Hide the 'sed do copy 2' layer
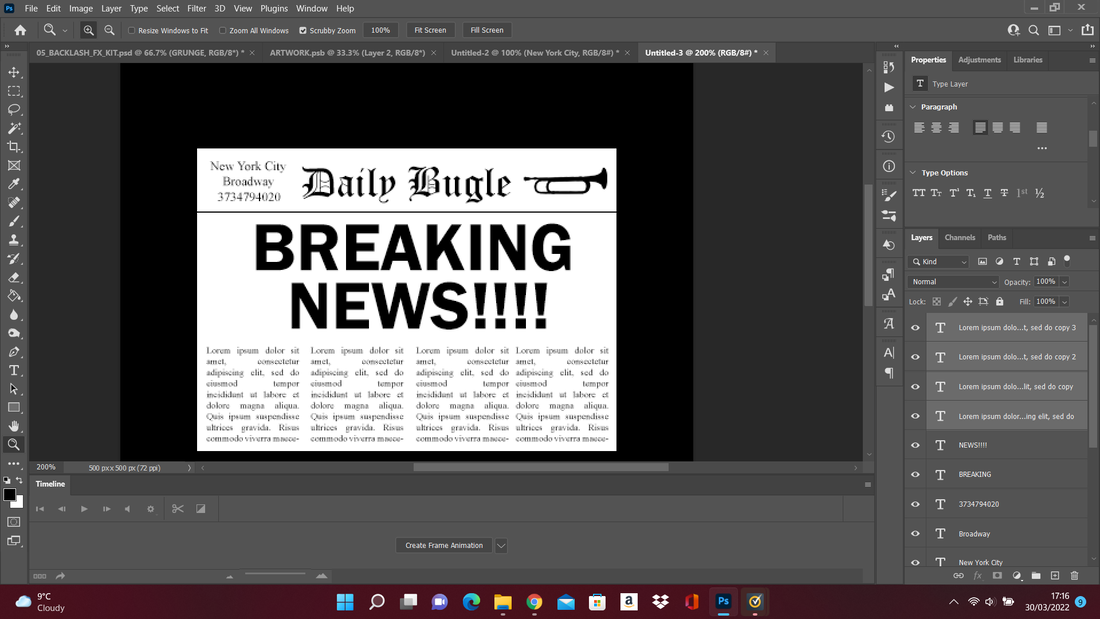 tap(915, 357)
